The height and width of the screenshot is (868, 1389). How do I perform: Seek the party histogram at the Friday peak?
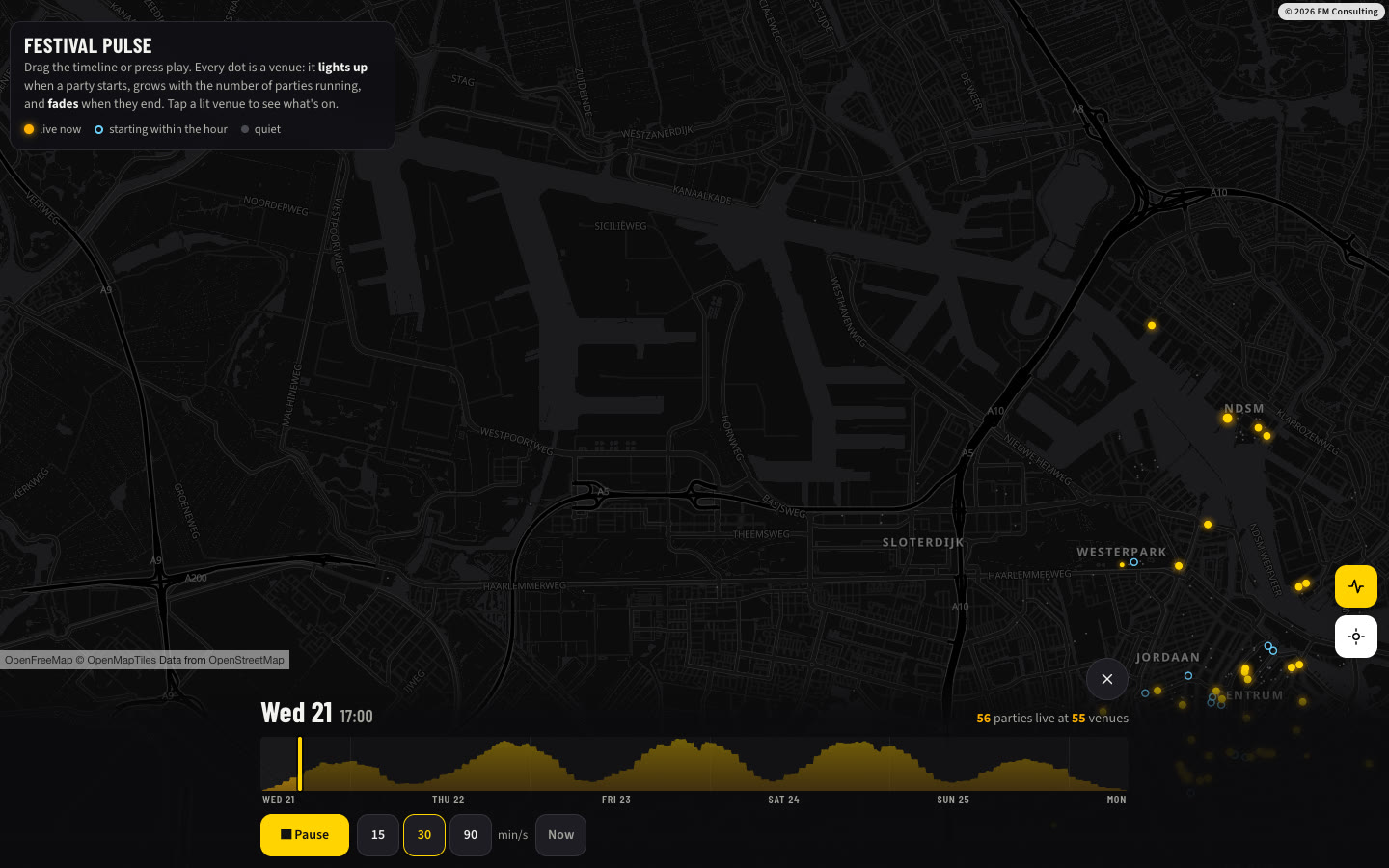(x=681, y=765)
